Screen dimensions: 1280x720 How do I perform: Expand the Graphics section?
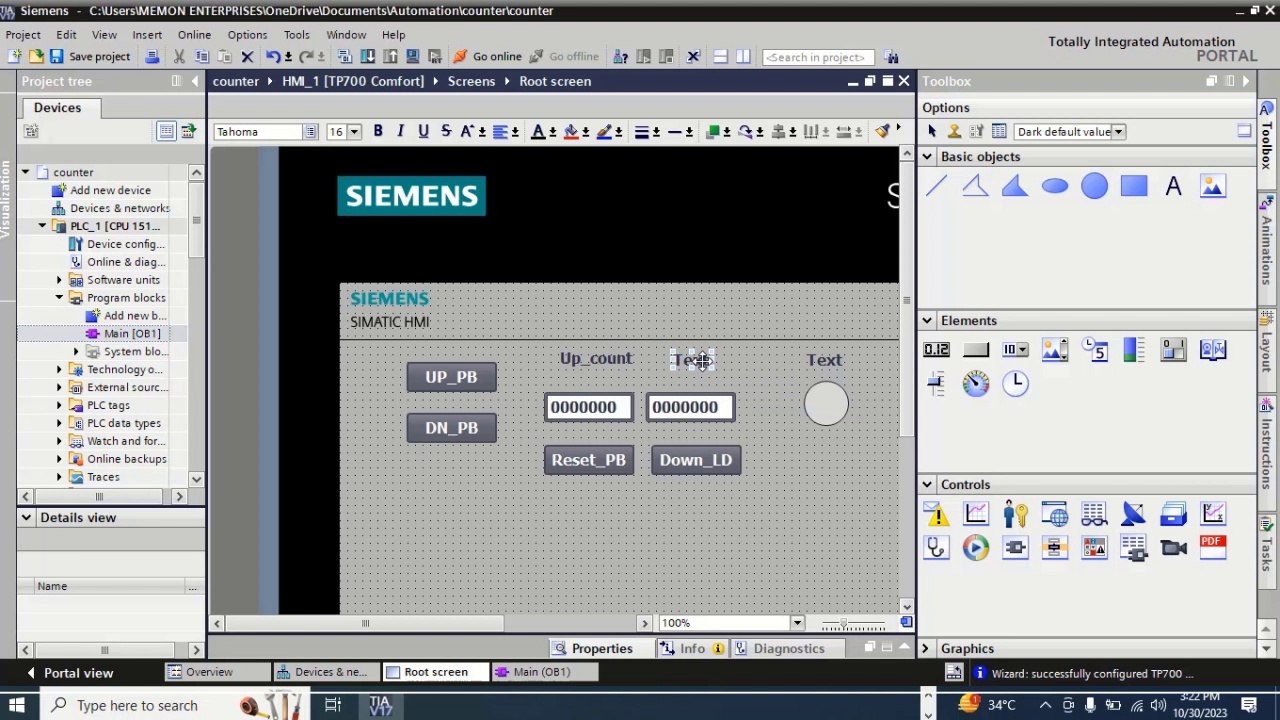tap(925, 649)
